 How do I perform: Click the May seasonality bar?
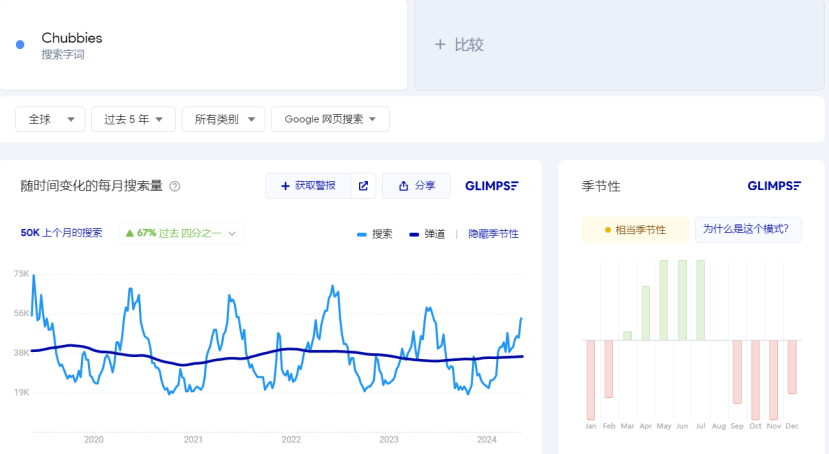pos(664,300)
